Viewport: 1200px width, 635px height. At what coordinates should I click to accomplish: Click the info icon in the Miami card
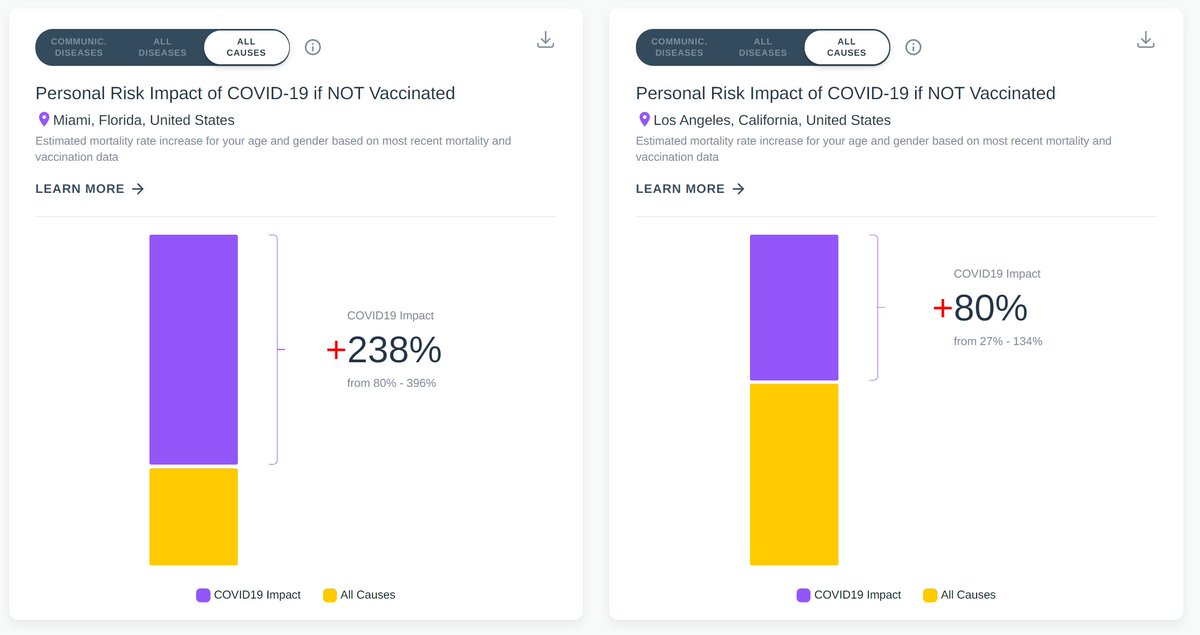[x=313, y=47]
